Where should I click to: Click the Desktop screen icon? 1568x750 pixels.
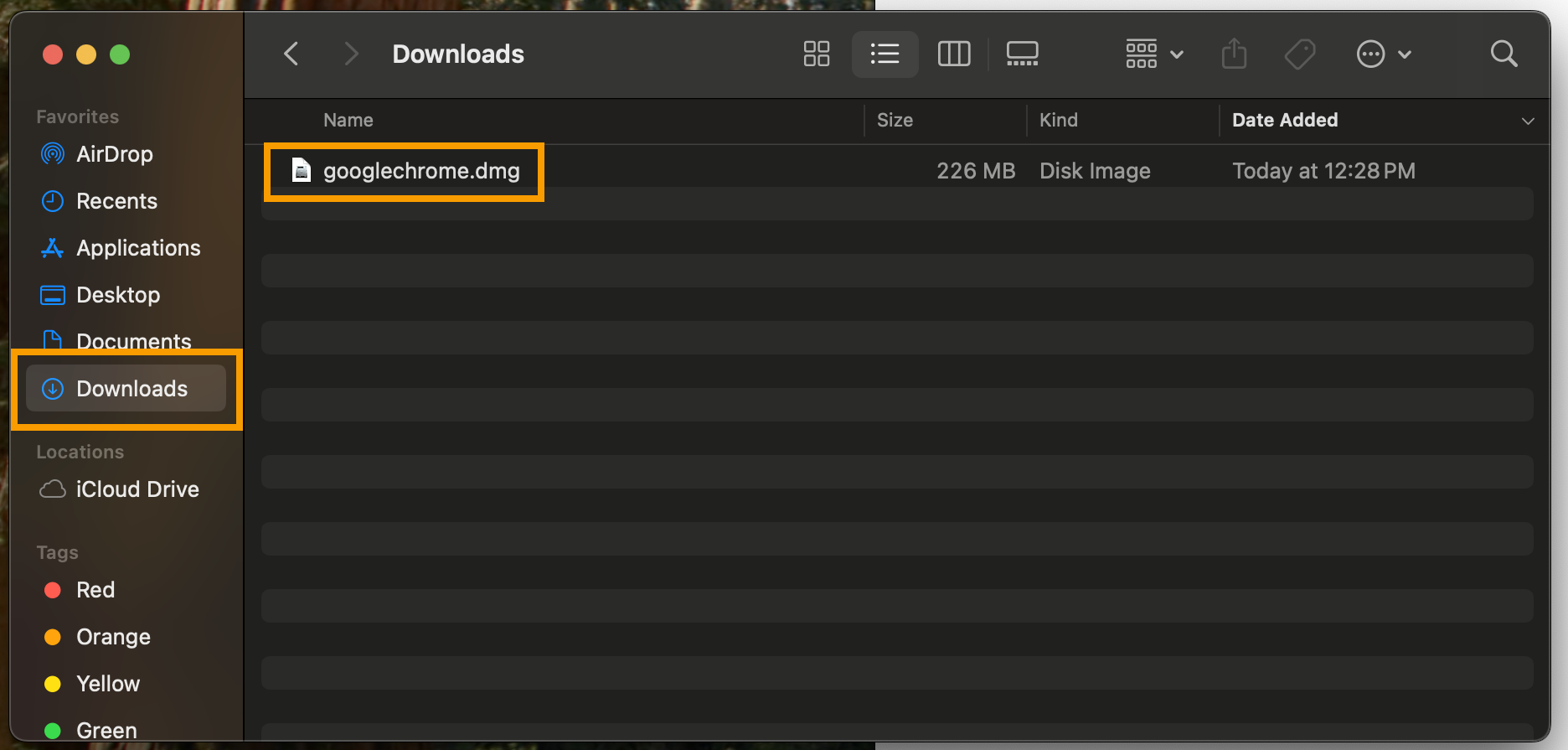pos(53,295)
